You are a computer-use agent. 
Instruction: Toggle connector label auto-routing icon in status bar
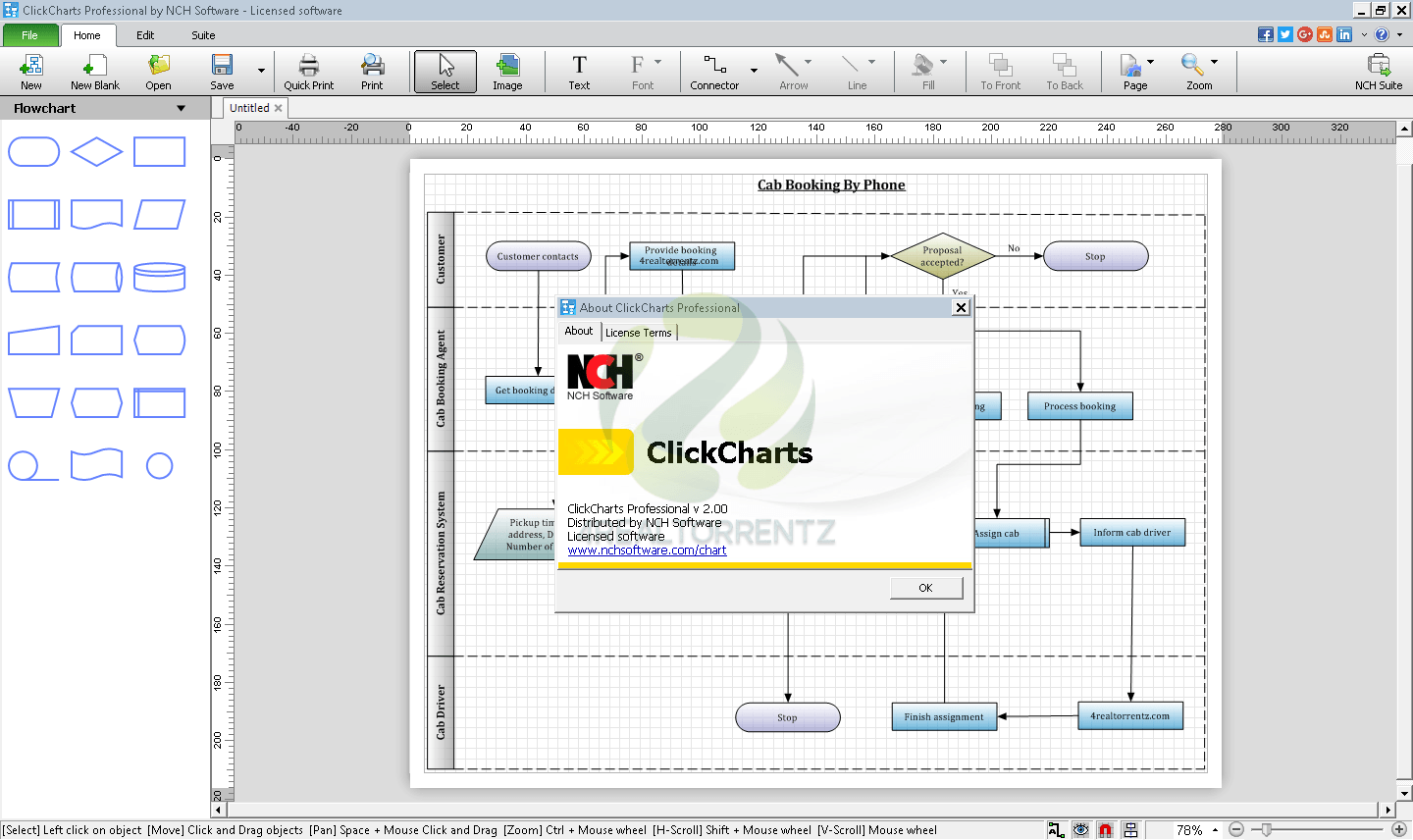[1056, 830]
